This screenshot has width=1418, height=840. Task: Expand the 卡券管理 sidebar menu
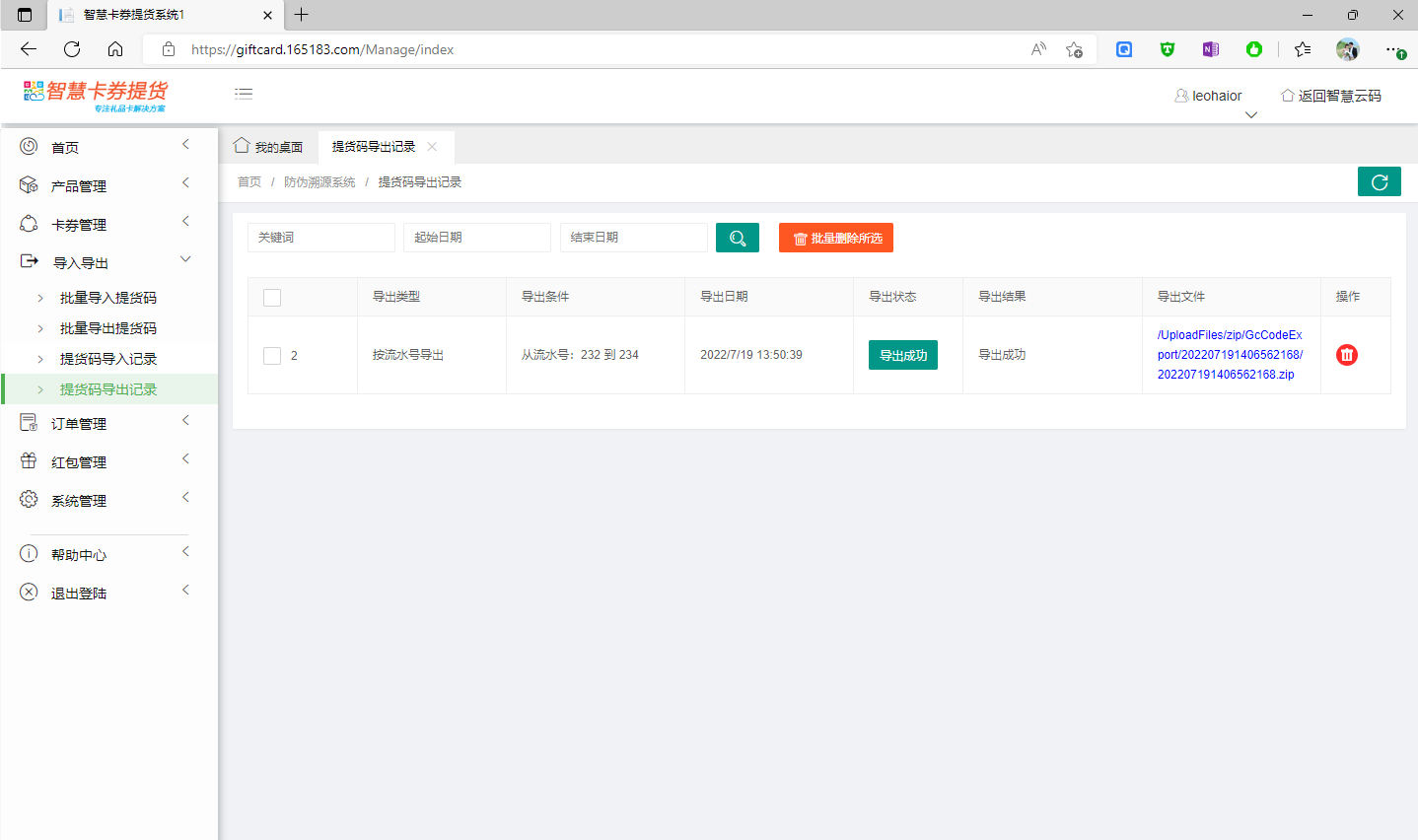pyautogui.click(x=79, y=224)
